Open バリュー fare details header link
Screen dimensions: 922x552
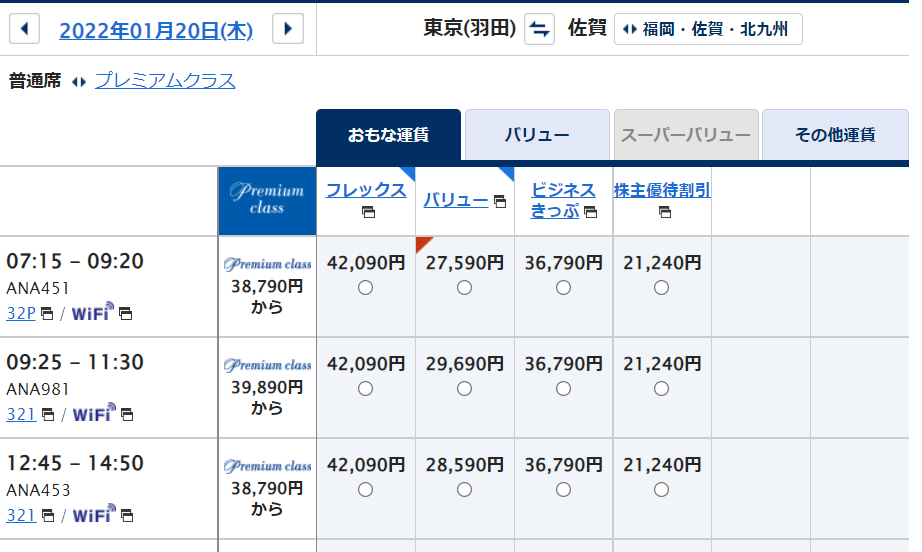[456, 200]
